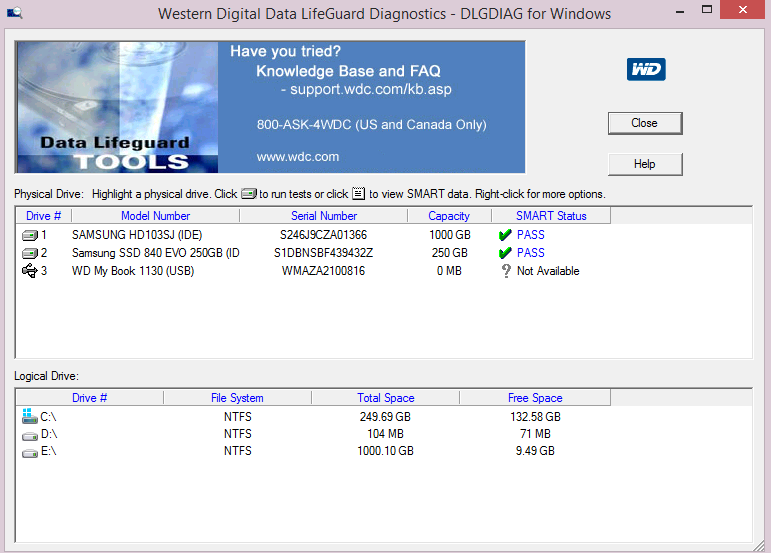771x553 pixels.
Task: Click the SMART Status column header
Action: (551, 216)
